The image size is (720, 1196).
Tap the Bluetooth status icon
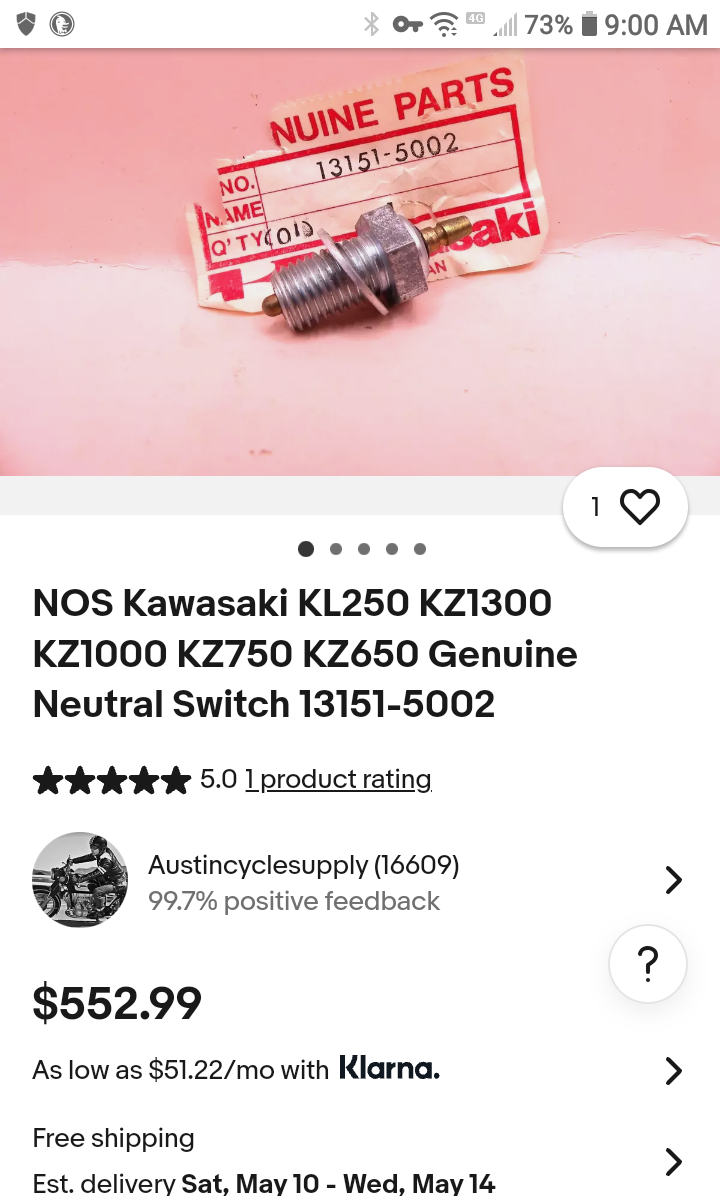click(371, 24)
